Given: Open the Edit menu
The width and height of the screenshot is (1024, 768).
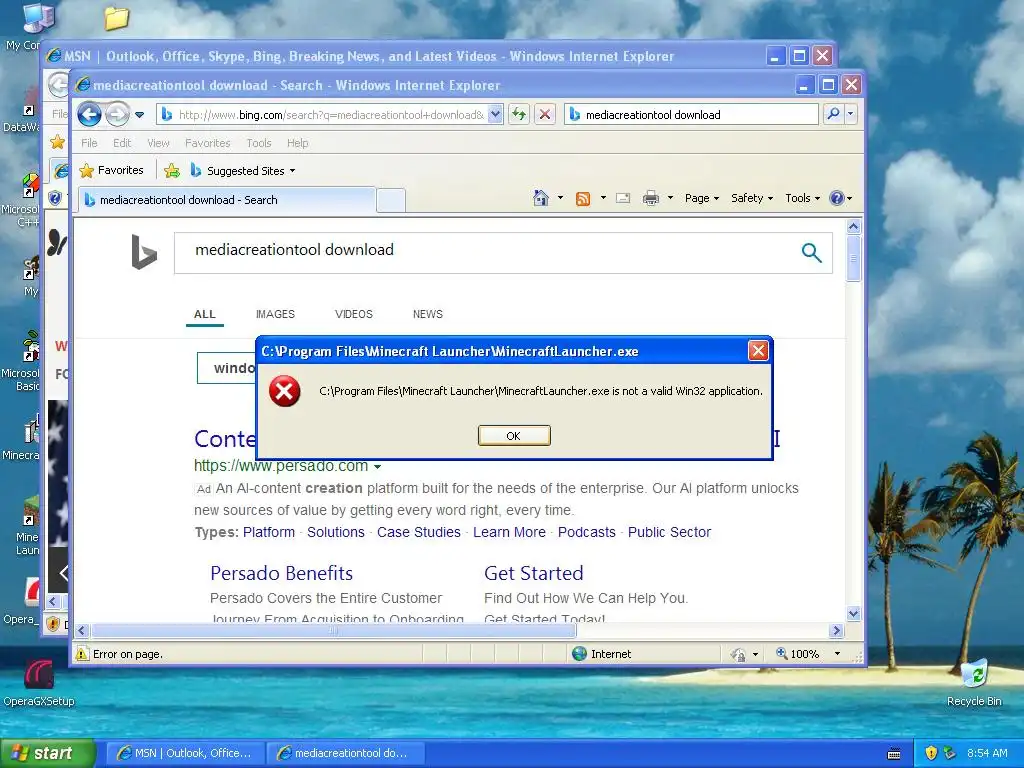Looking at the screenshot, I should pyautogui.click(x=122, y=143).
